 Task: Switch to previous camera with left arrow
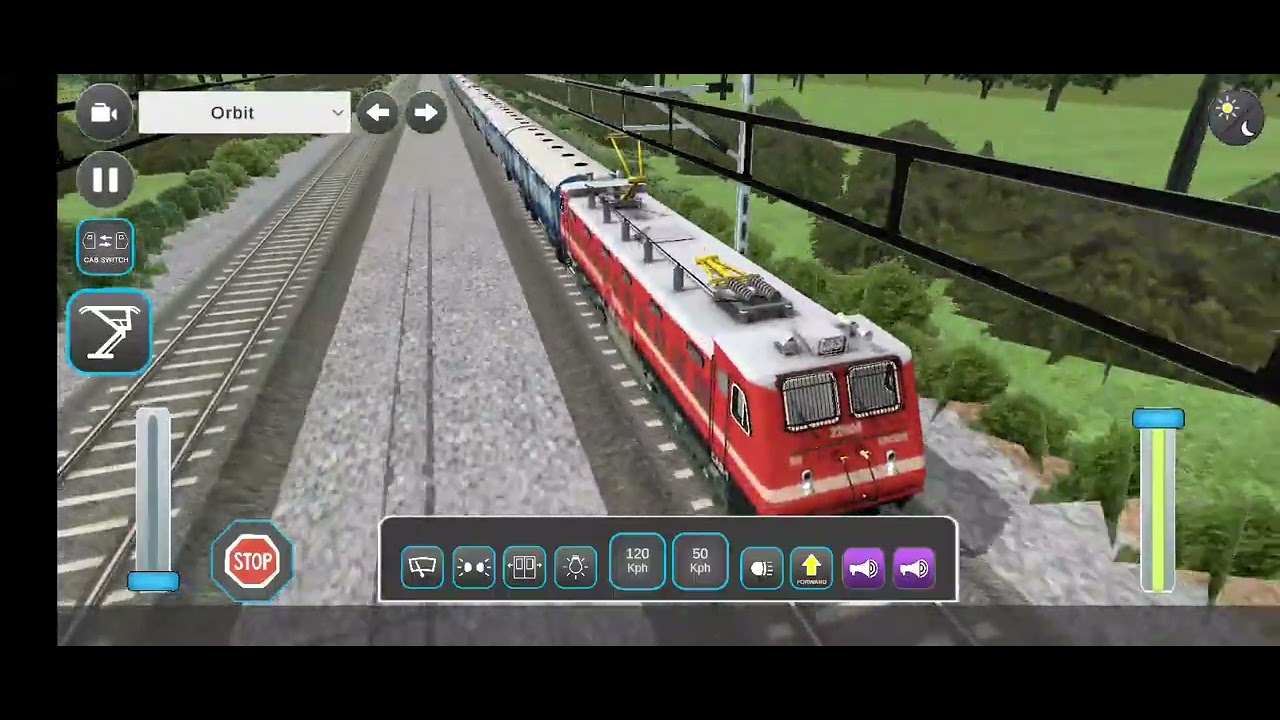coord(377,113)
